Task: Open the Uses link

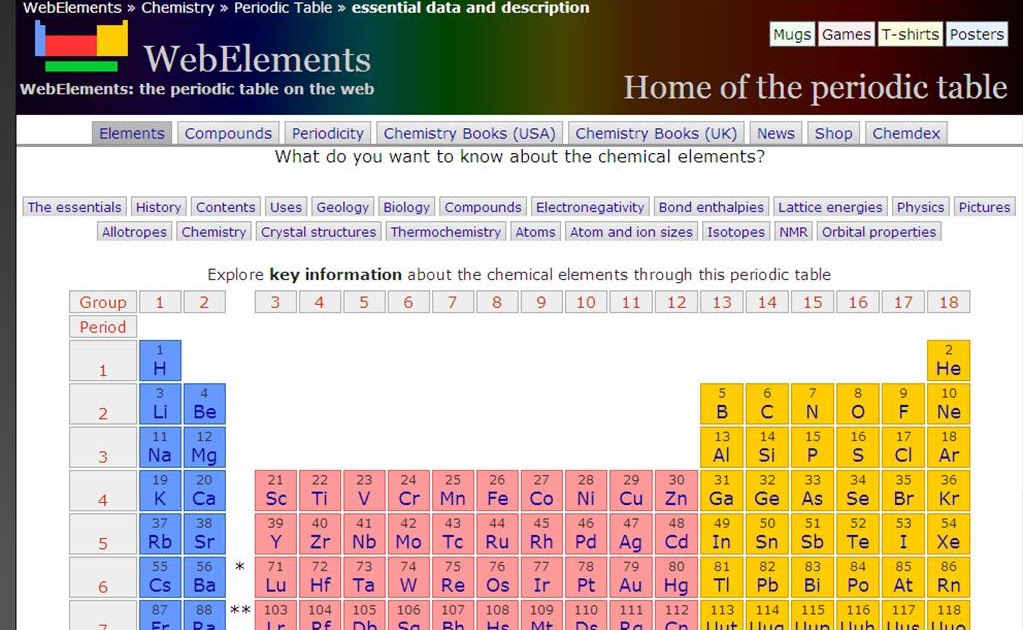Action: tap(286, 207)
